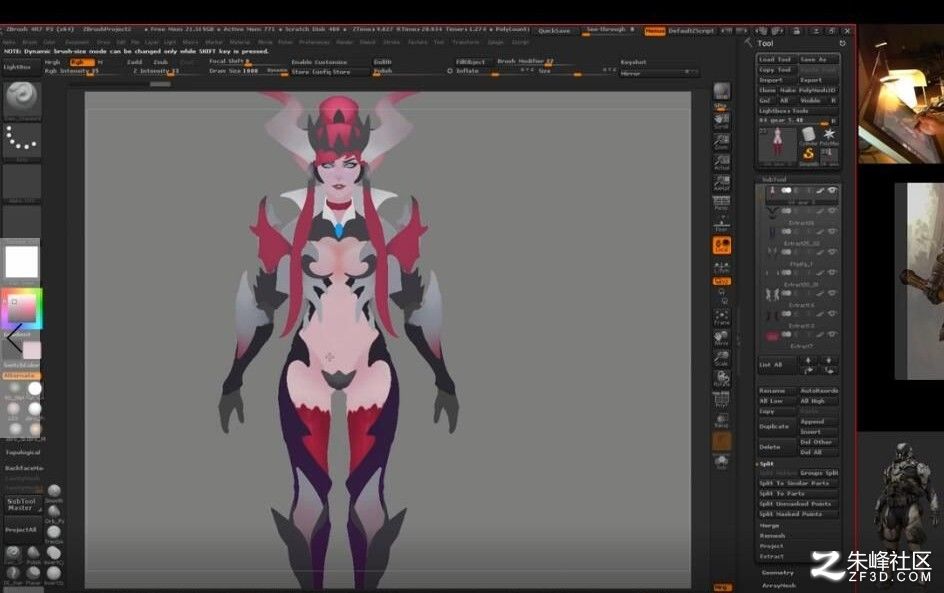The width and height of the screenshot is (944, 593).
Task: Click the Solo icon on right shelf
Action: (721, 462)
